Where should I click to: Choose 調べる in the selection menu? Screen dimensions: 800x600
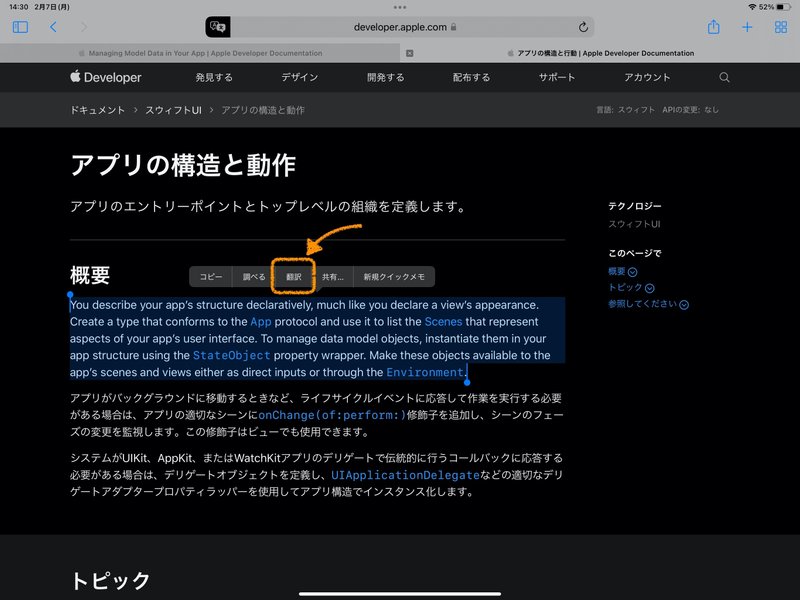click(254, 277)
